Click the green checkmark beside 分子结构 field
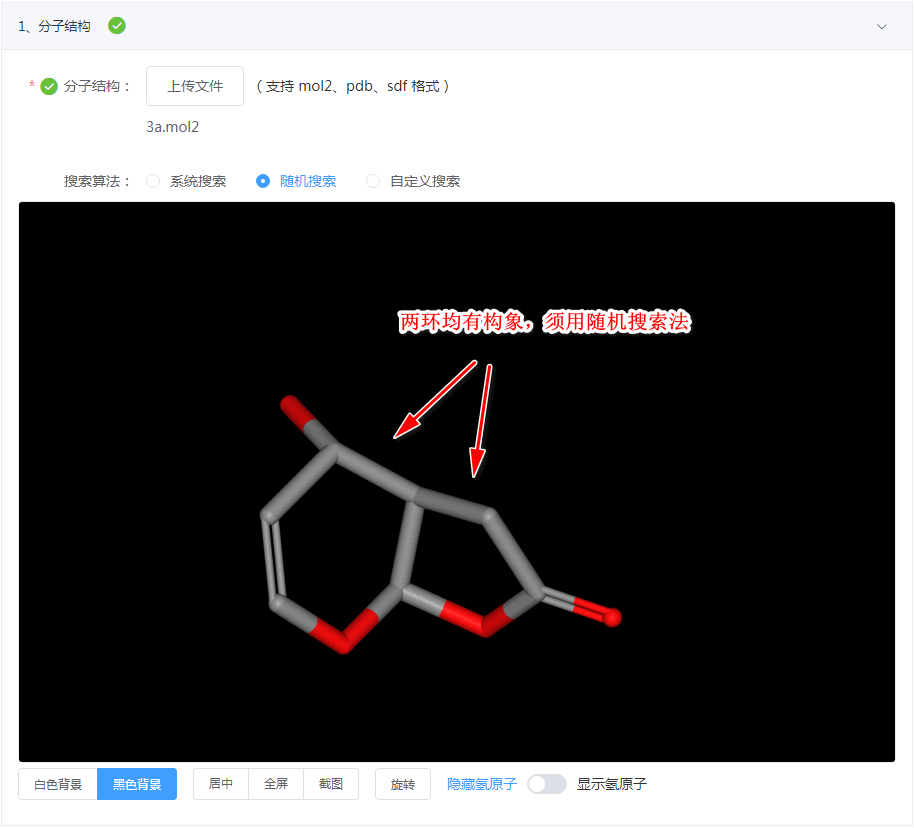 tap(48, 86)
